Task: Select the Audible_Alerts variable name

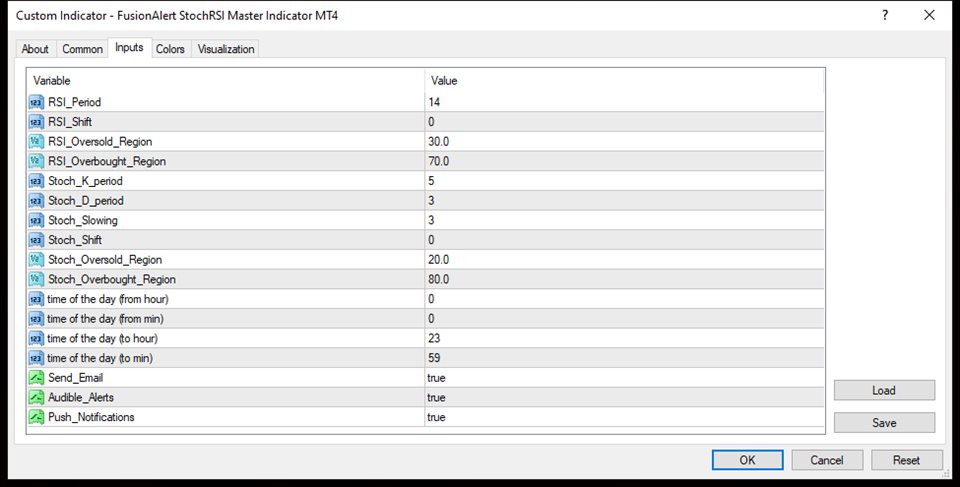Action: click(81, 397)
